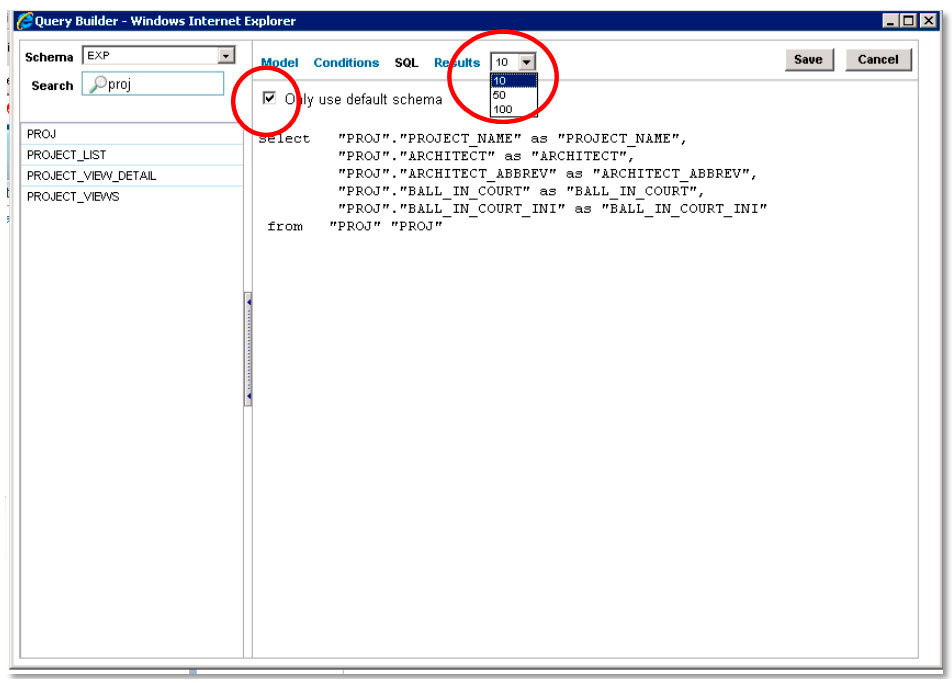Click the search magnifier icon in Search box
Image resolution: width=952 pixels, height=683 pixels.
(100, 84)
